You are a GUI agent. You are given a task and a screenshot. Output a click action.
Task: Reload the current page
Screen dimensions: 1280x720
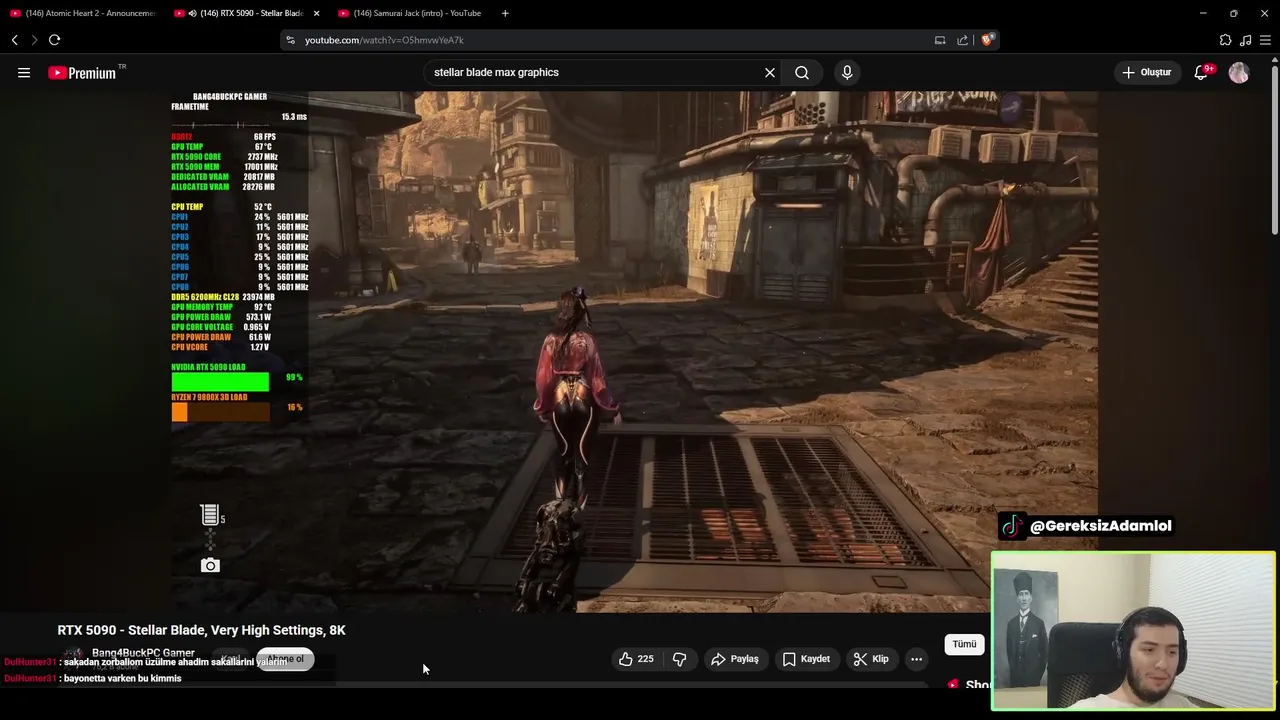click(54, 40)
